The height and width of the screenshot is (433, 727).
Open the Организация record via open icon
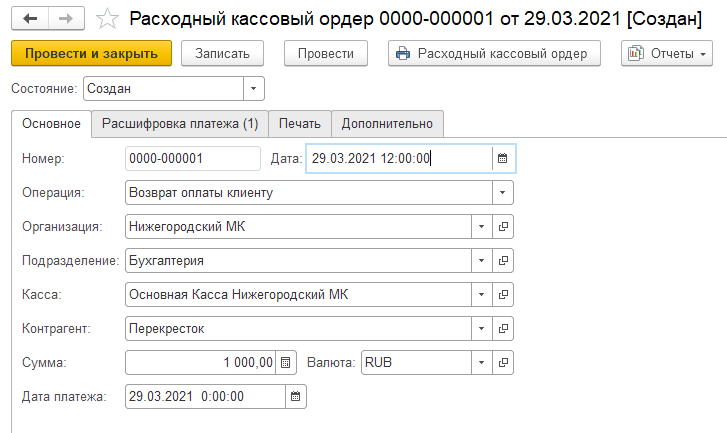pyautogui.click(x=503, y=226)
